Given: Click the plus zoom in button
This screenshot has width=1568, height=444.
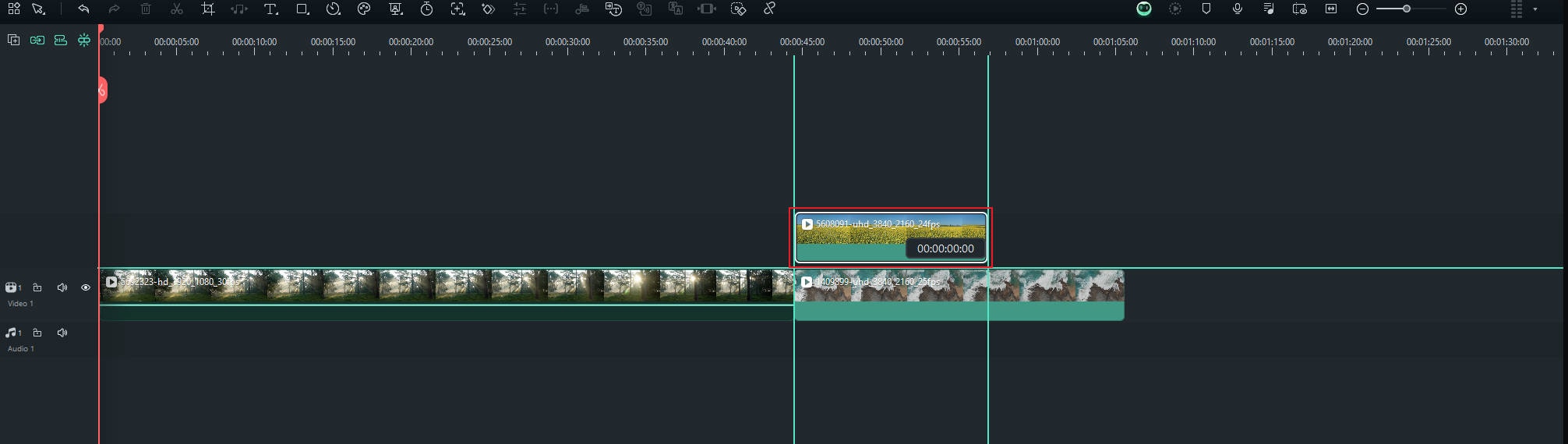Looking at the screenshot, I should click(x=1461, y=9).
